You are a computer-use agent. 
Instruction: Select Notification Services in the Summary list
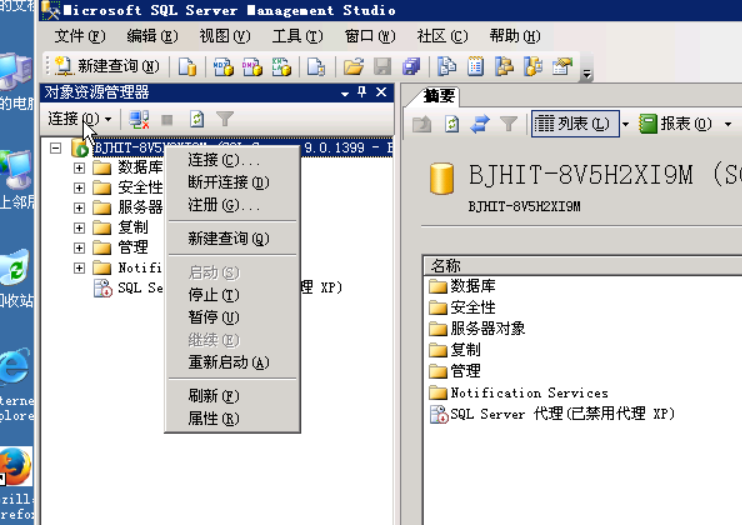click(519, 393)
